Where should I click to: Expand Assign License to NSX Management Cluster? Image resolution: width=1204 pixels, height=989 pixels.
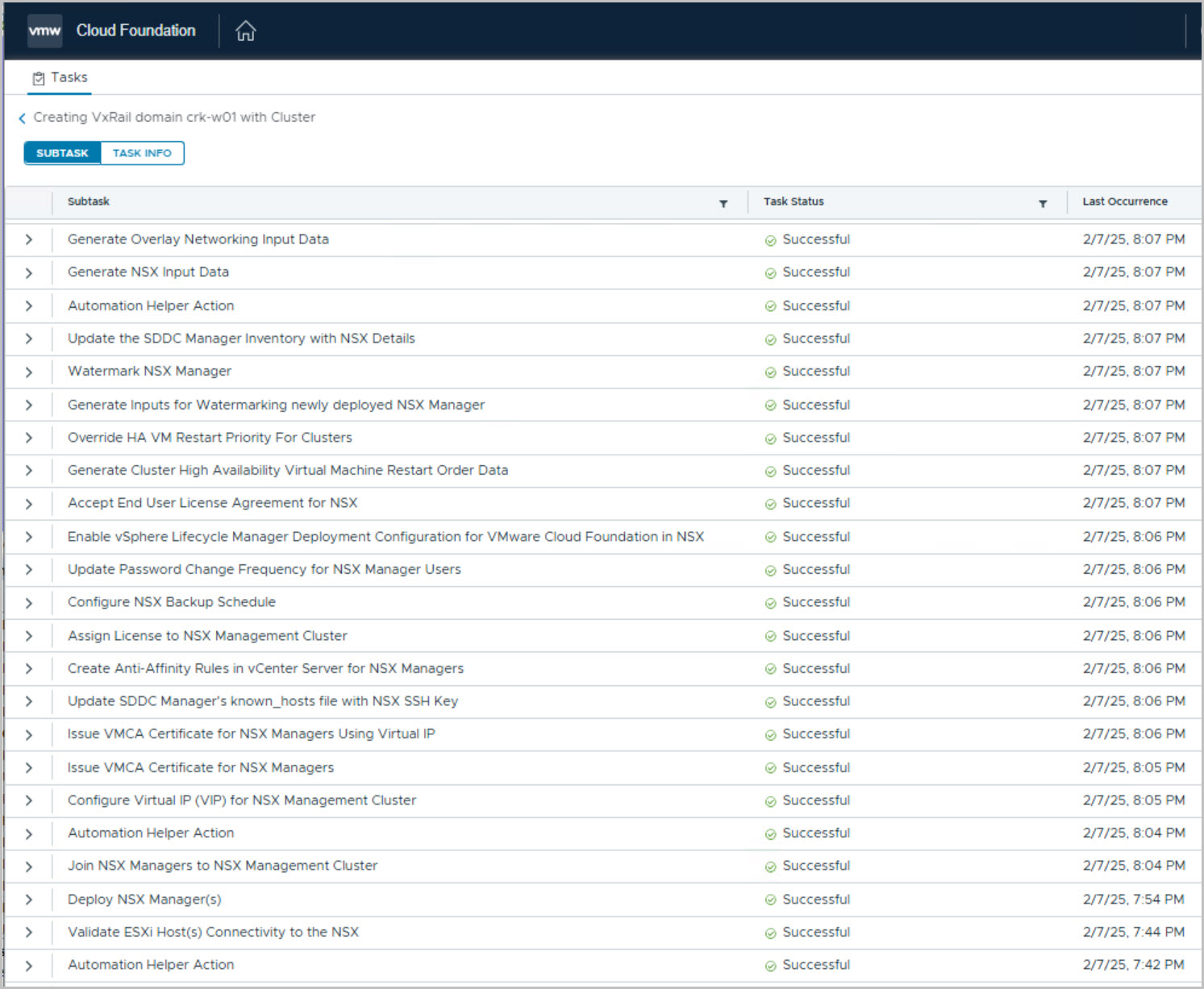point(29,636)
